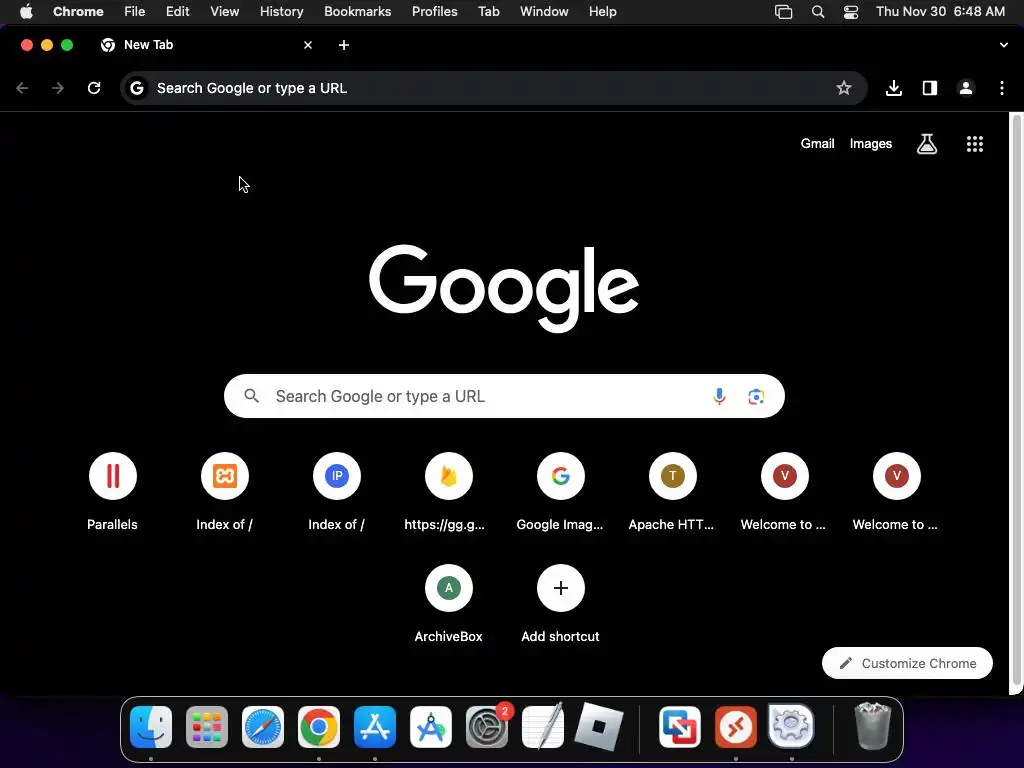The width and height of the screenshot is (1024, 768).
Task: Open the Chrome downloads icon
Action: [893, 88]
